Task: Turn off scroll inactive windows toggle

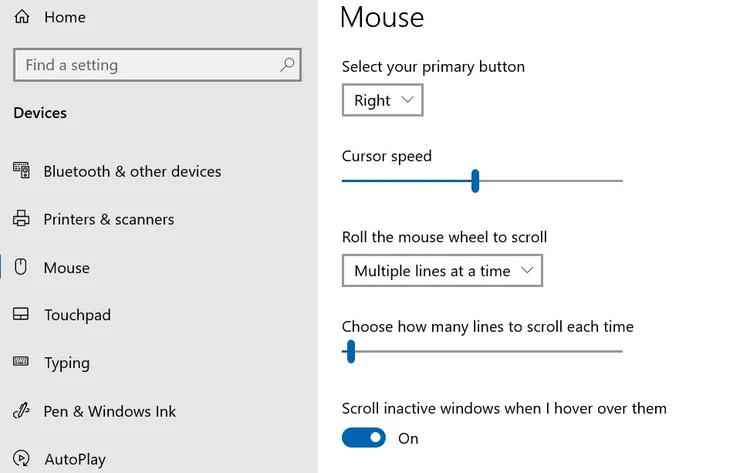Action: [x=364, y=438]
